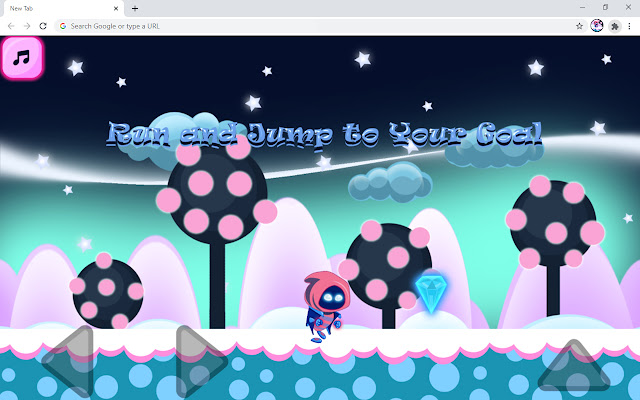The image size is (640, 400).
Task: Tap the left arrow move control
Action: click(x=69, y=361)
